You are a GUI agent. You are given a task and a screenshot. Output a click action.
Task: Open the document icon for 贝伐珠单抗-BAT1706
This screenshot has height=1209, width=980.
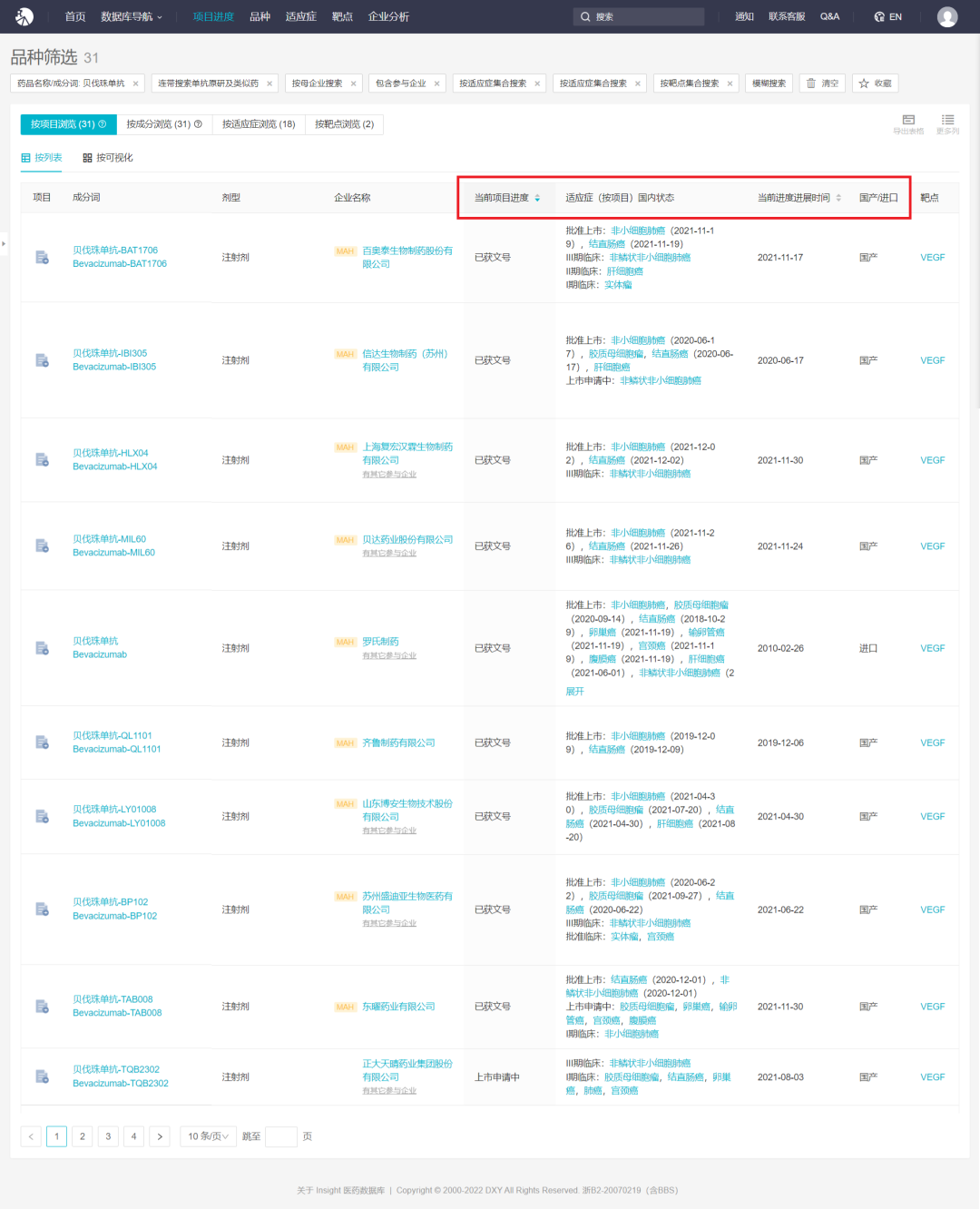click(42, 258)
